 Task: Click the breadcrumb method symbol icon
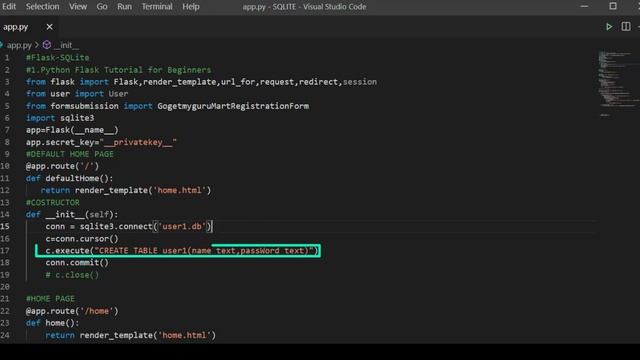pos(47,45)
